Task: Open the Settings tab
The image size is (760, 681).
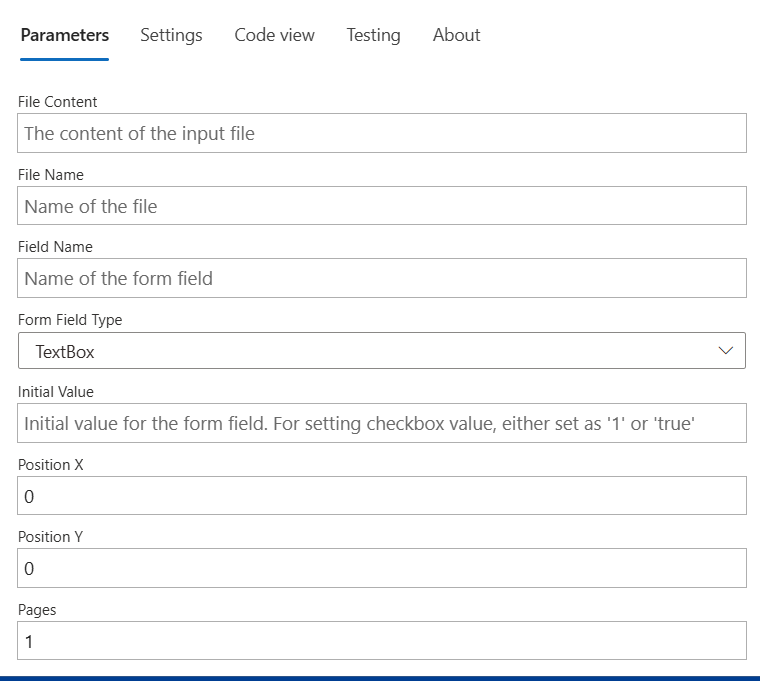Action: [171, 35]
